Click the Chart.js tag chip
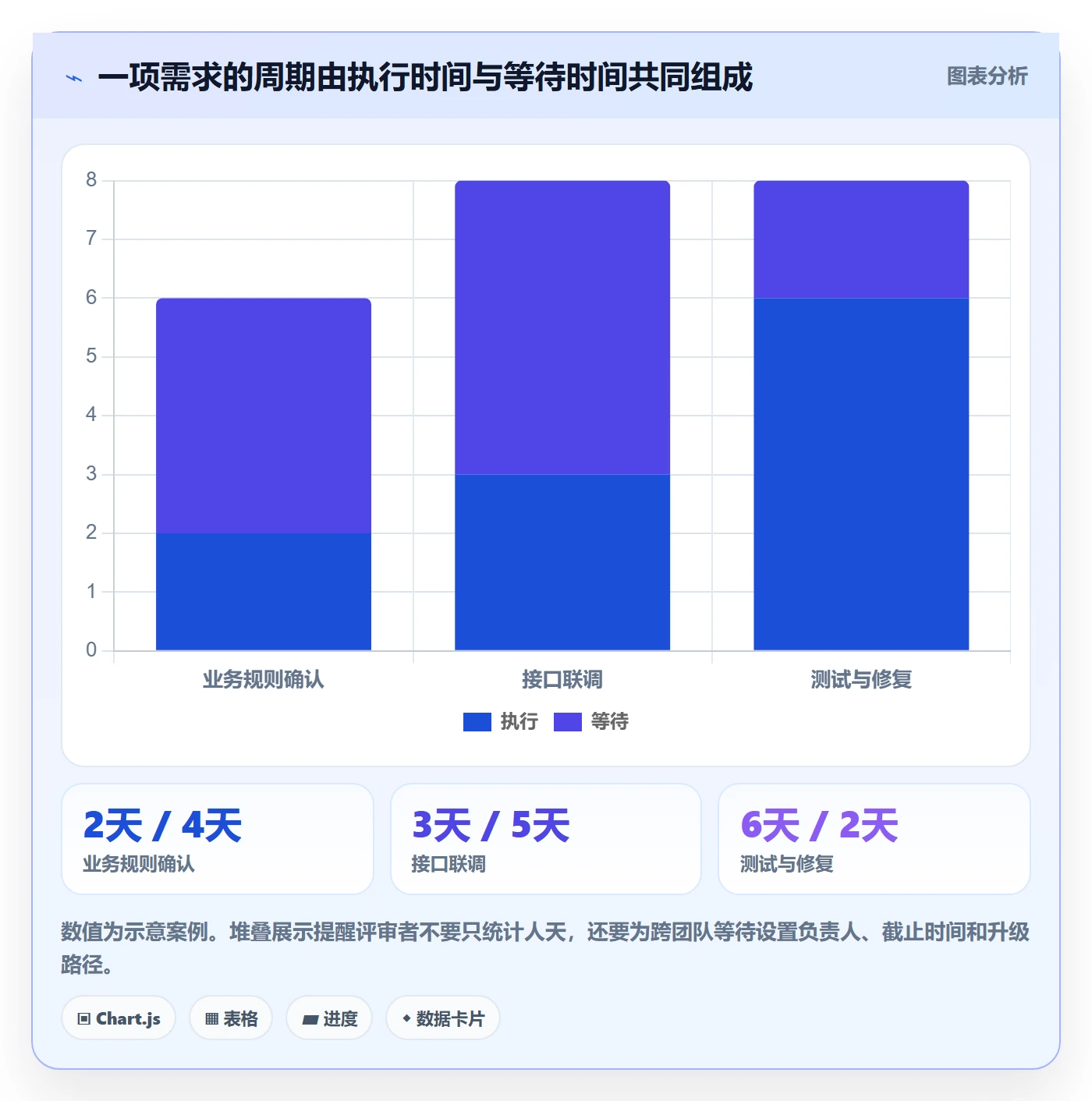 pyautogui.click(x=119, y=1018)
